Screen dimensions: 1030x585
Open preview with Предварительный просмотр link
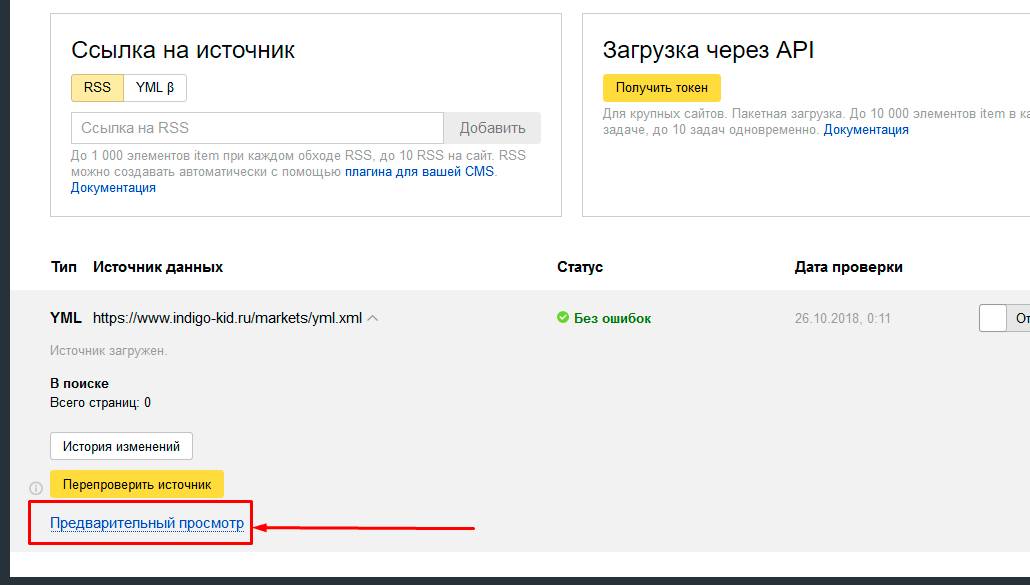tap(141, 522)
